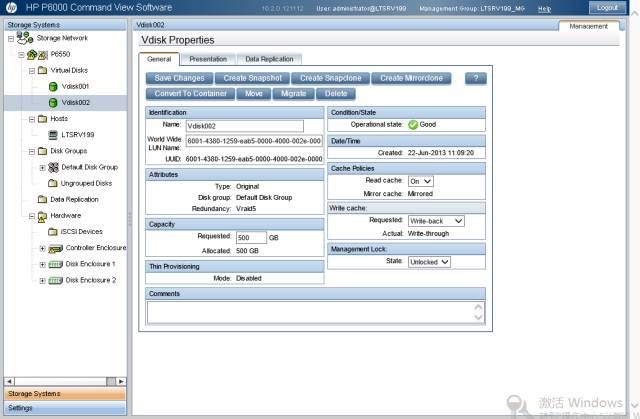The height and width of the screenshot is (419, 640).
Task: Open the Read cache dropdown
Action: tap(421, 181)
